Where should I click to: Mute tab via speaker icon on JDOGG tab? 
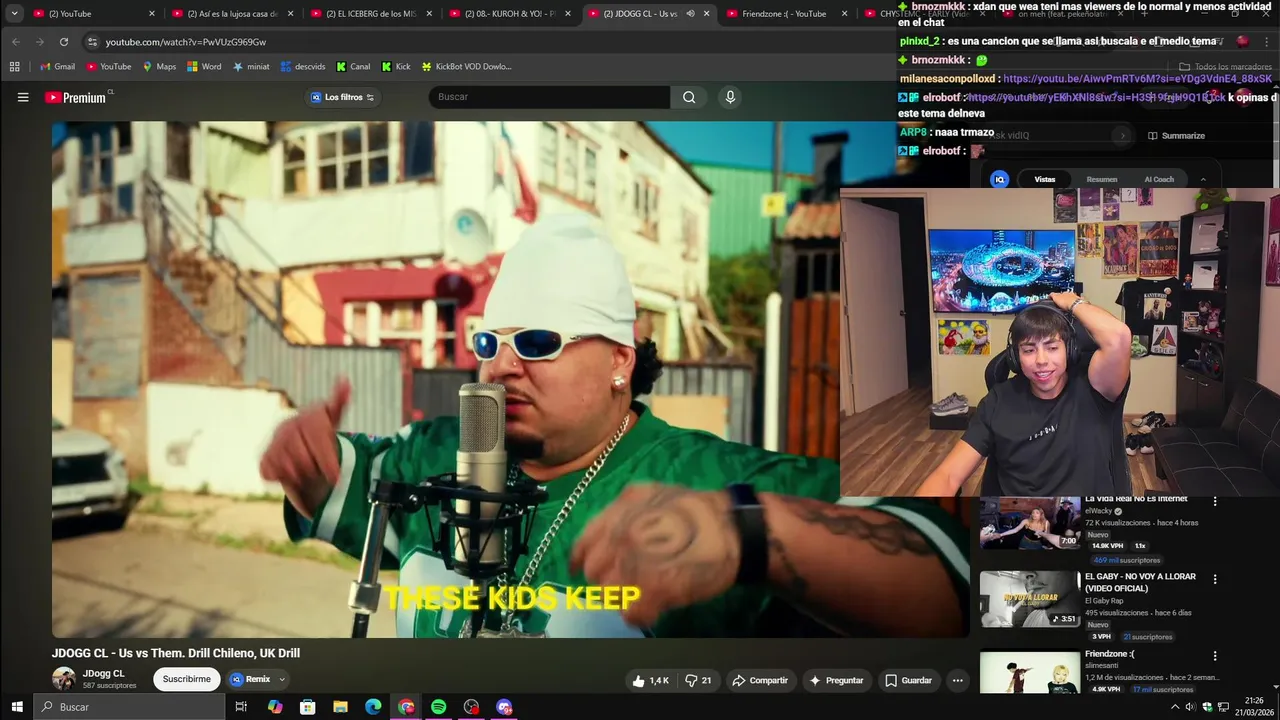[x=690, y=14]
